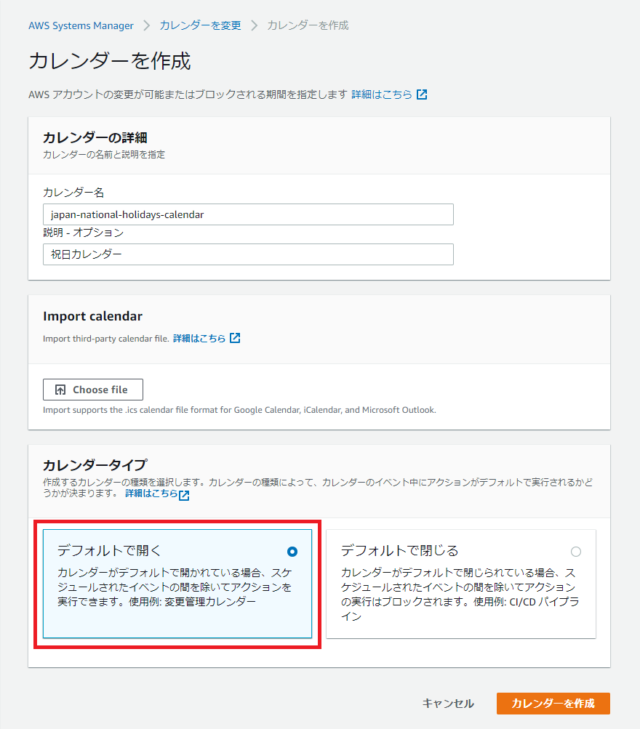Go to カレンダーを変更 breadcrumb
The height and width of the screenshot is (729, 640).
coord(200,26)
